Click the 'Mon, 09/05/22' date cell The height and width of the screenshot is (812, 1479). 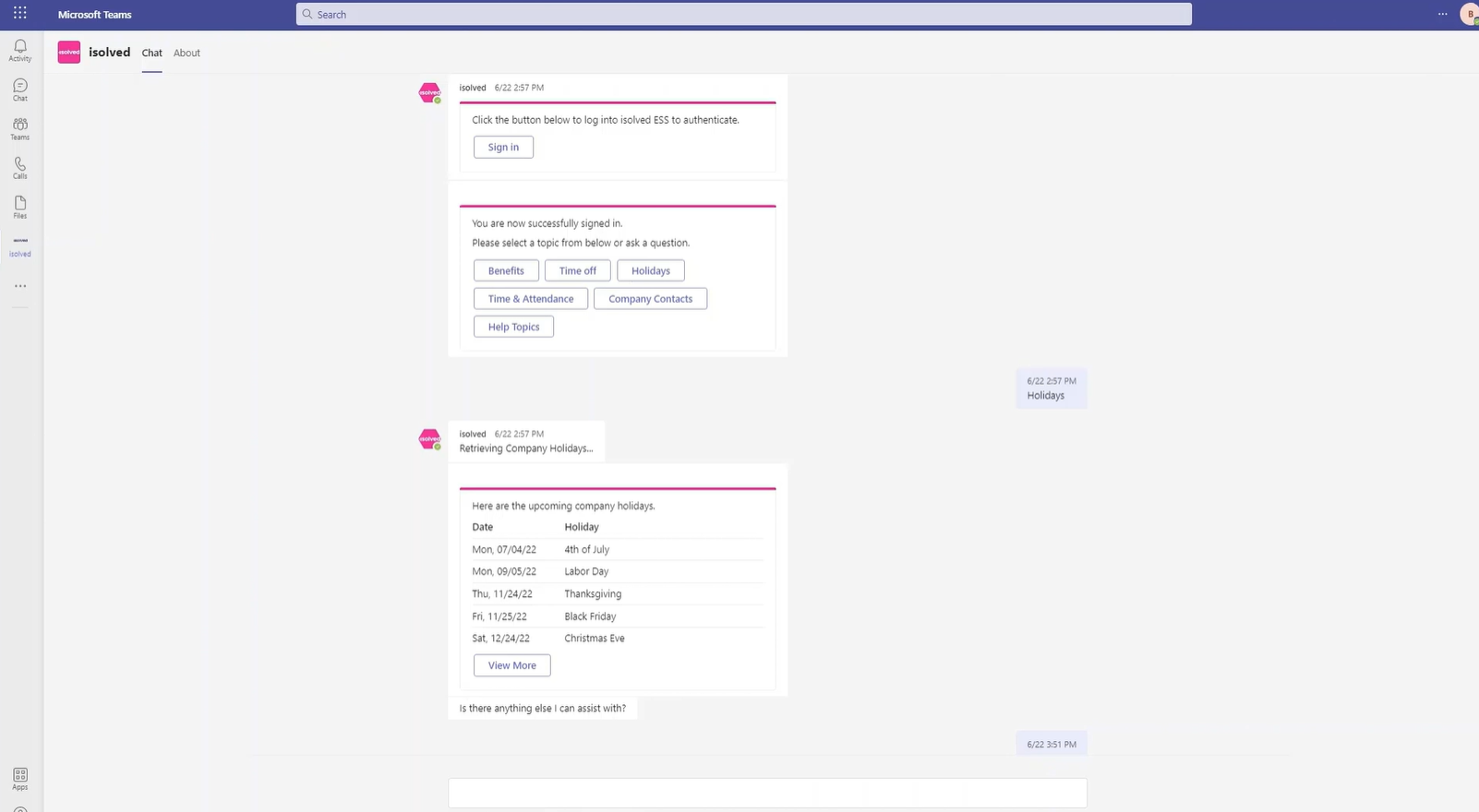point(503,571)
